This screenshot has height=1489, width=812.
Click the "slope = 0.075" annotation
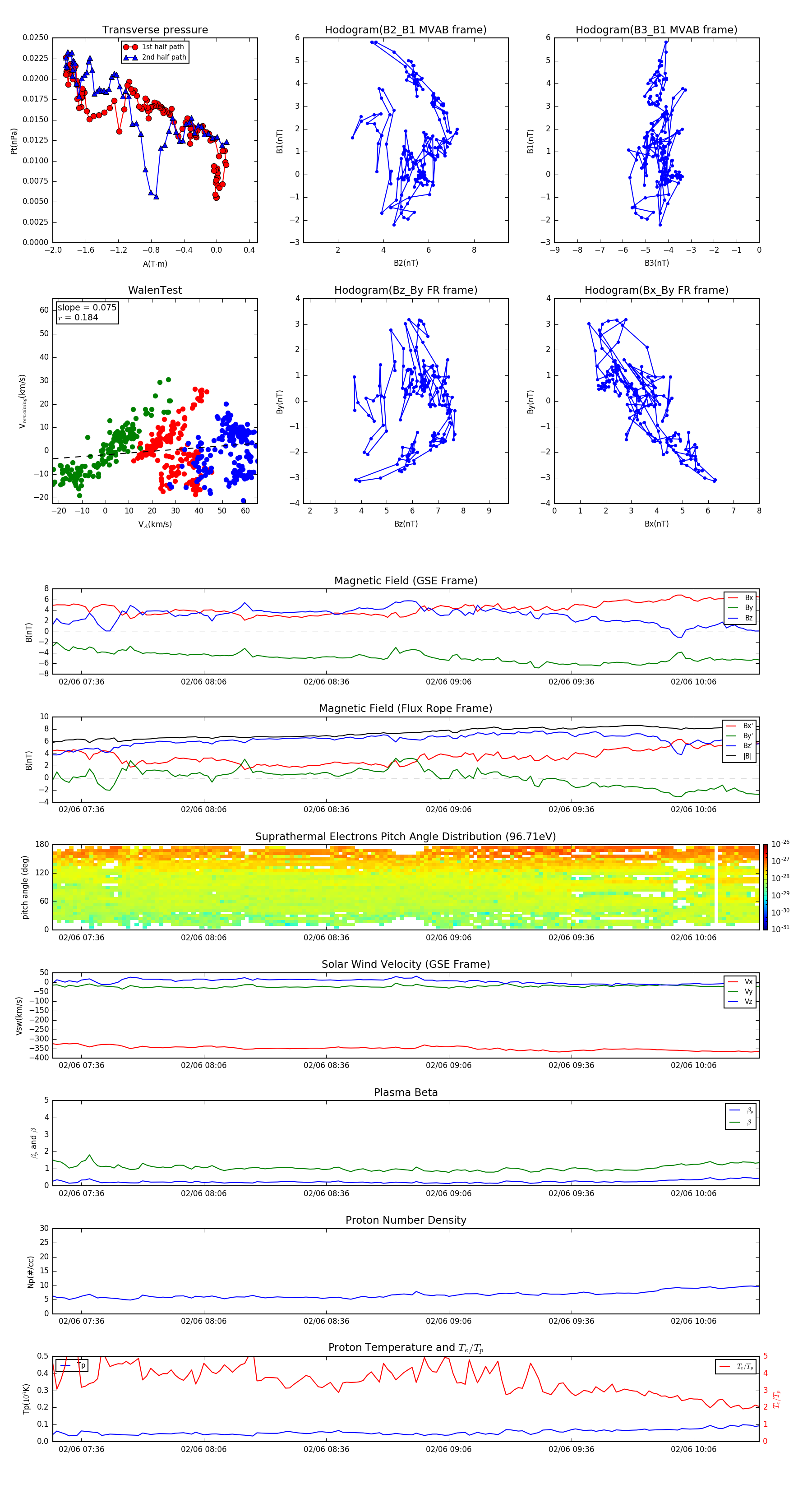pyautogui.click(x=87, y=308)
